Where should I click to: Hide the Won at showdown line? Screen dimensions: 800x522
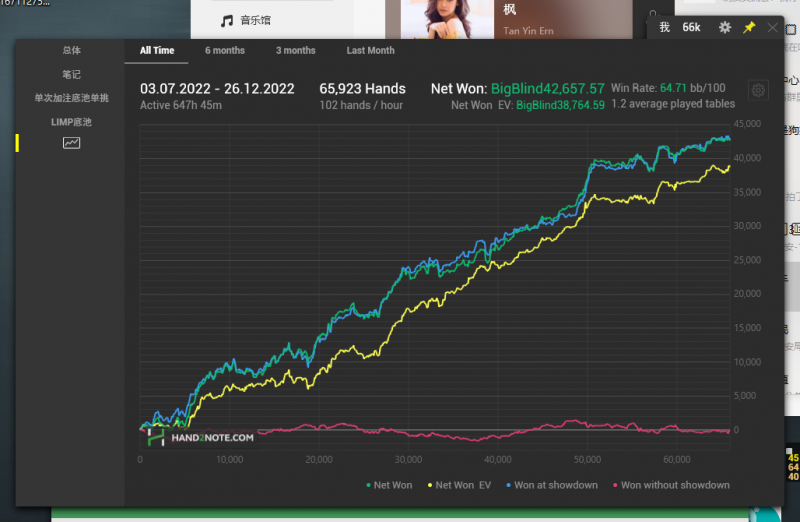tap(551, 485)
